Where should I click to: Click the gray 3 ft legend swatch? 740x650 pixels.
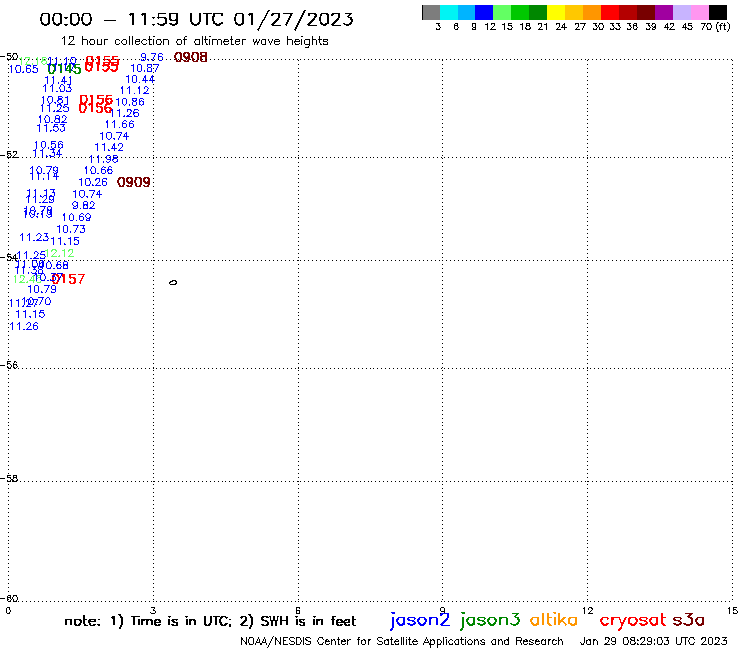431,12
